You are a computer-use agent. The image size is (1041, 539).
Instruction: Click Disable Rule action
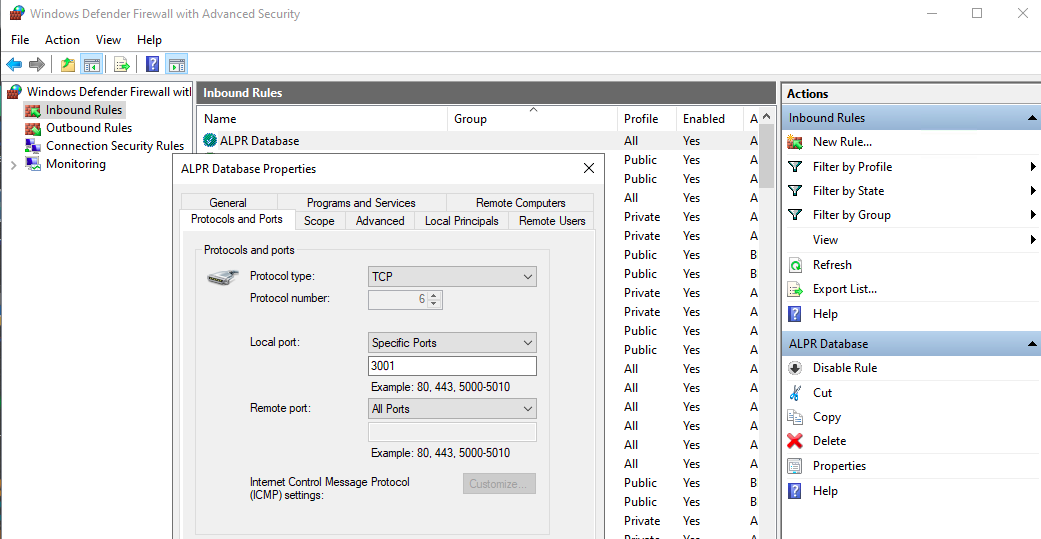pos(844,368)
